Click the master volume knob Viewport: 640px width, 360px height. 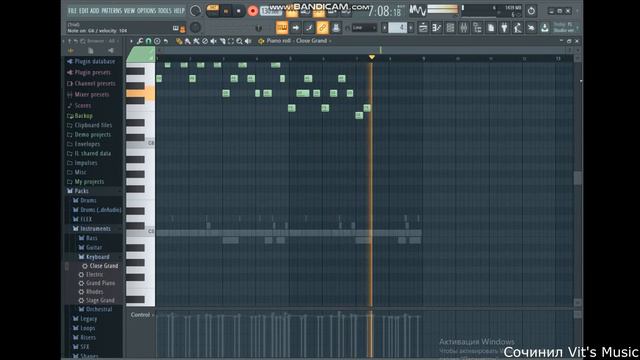click(196, 11)
